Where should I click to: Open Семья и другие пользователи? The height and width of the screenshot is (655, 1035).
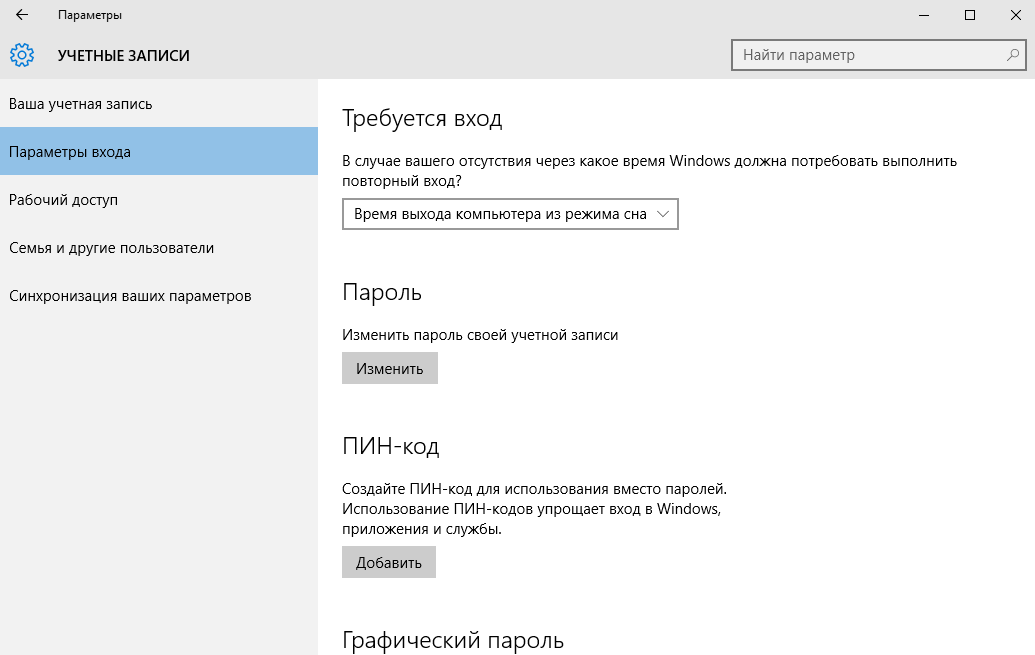(111, 248)
